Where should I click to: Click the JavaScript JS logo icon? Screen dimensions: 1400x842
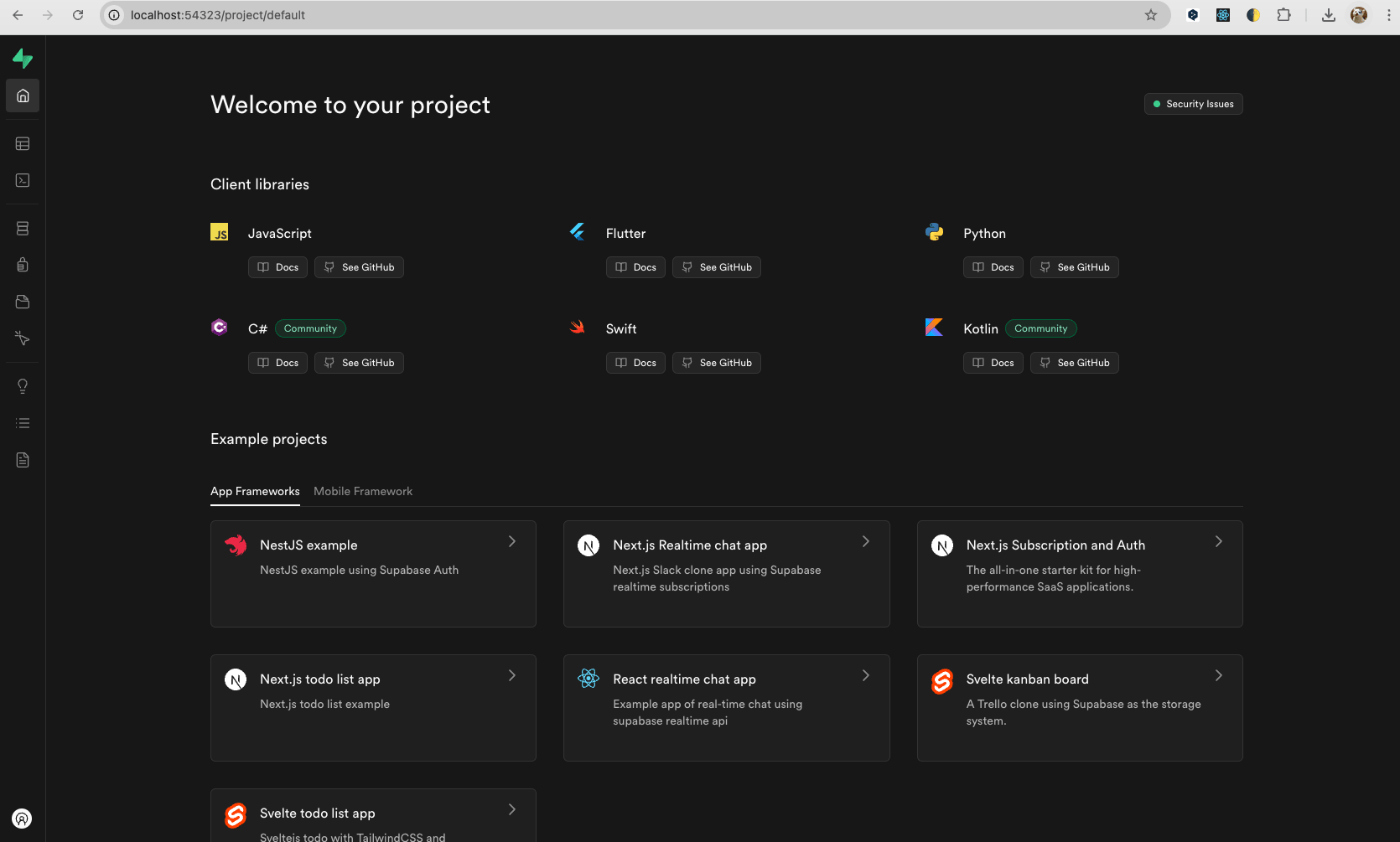click(x=219, y=233)
